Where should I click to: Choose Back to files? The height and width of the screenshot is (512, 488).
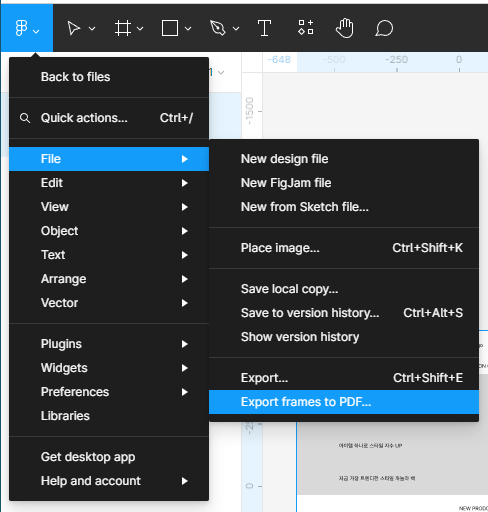point(109,77)
